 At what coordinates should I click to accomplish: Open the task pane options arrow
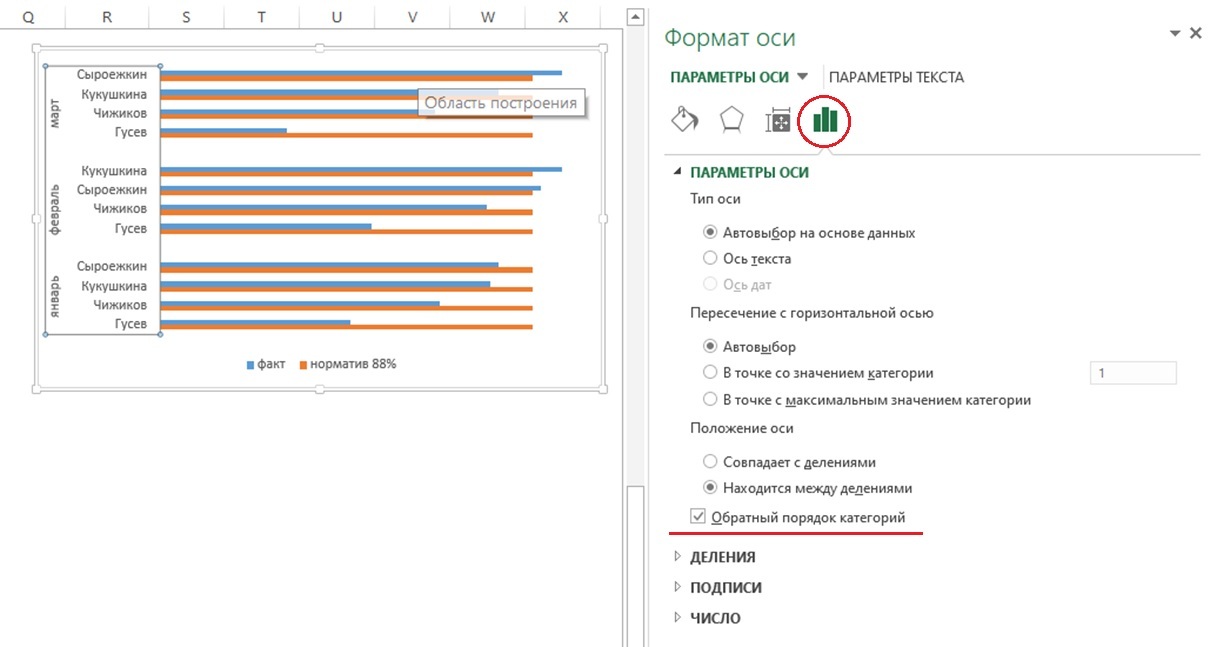point(1174,34)
